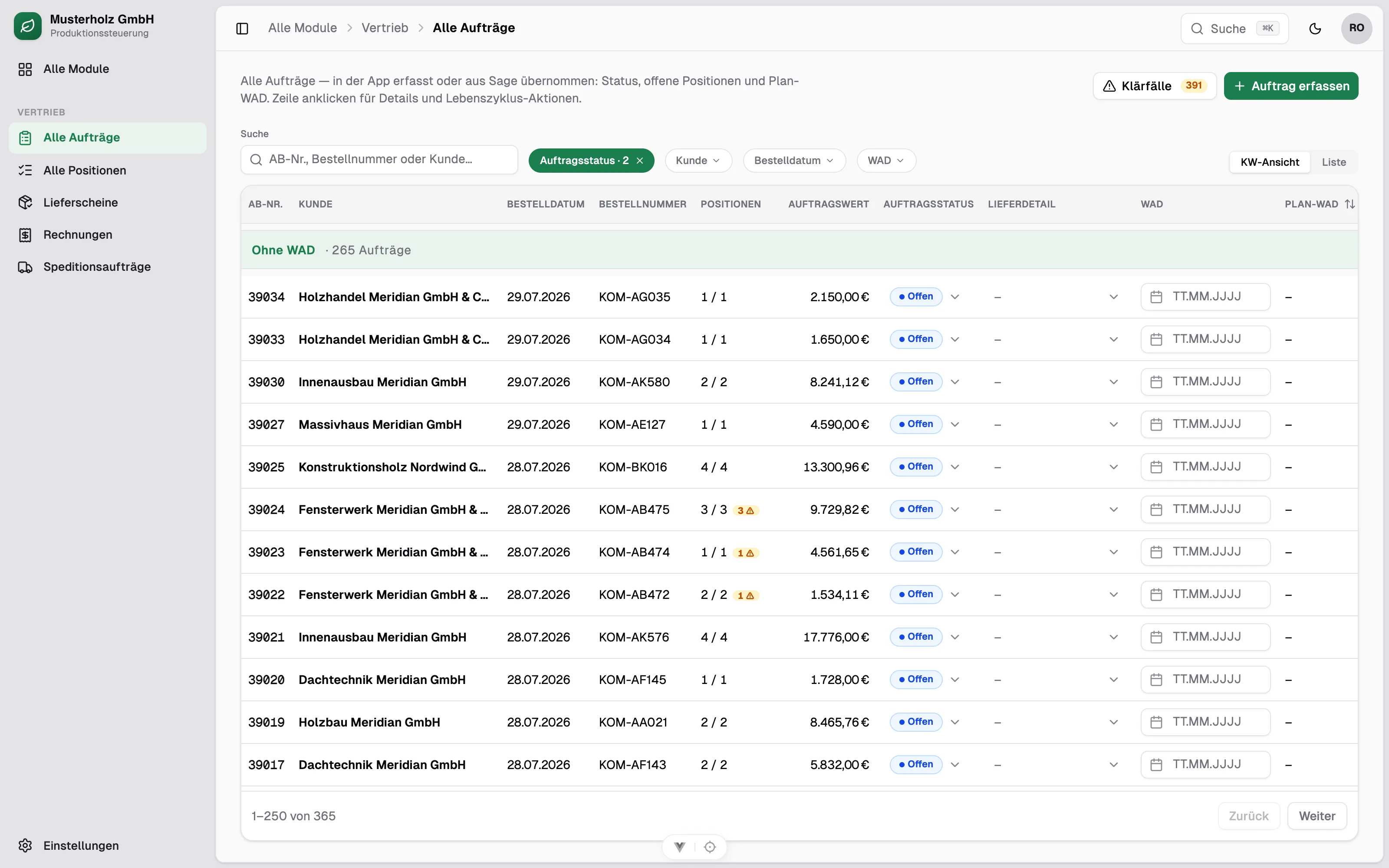Go to Rechnungen module
1389x868 pixels.
coord(107,235)
